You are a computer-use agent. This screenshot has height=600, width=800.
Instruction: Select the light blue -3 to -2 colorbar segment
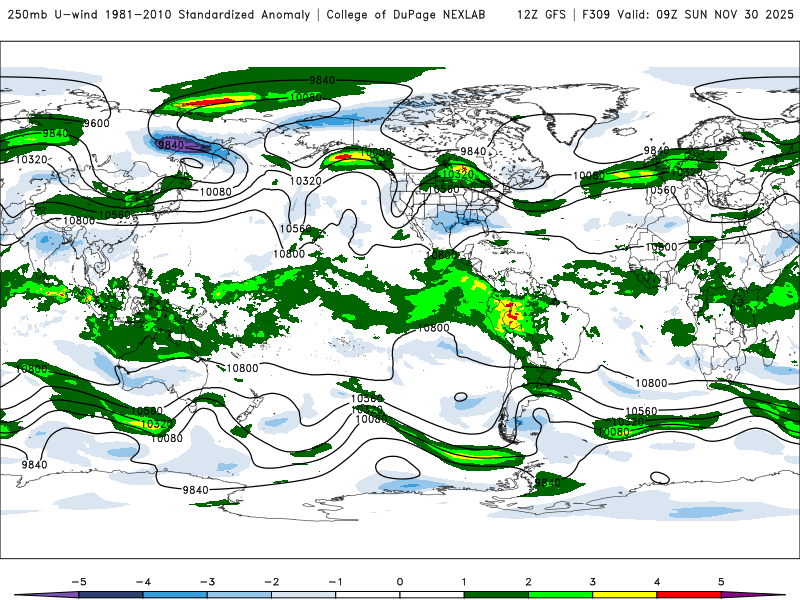(239, 595)
